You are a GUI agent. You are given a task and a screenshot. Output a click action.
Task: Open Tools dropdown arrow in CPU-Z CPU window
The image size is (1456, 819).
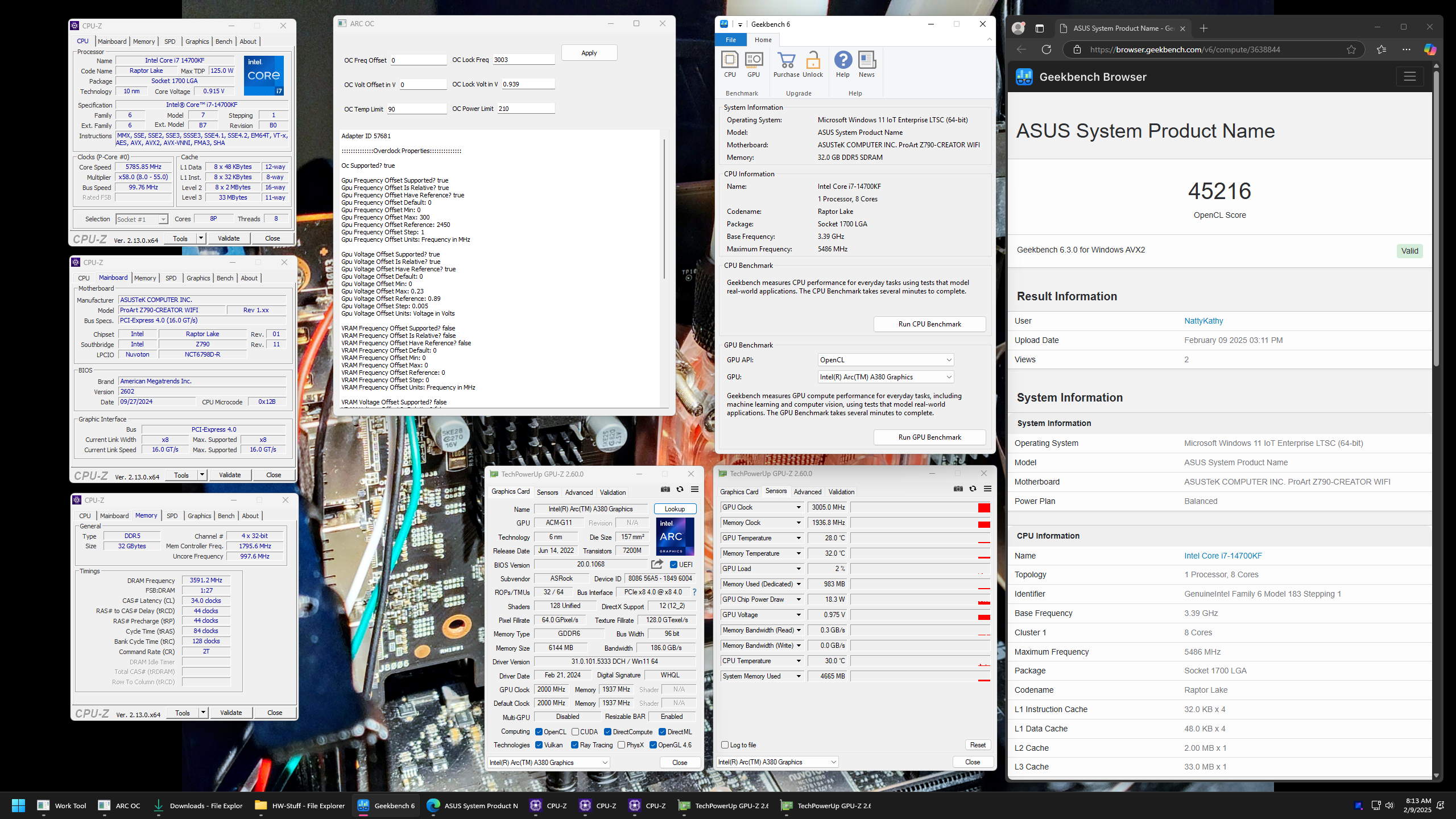[x=201, y=238]
